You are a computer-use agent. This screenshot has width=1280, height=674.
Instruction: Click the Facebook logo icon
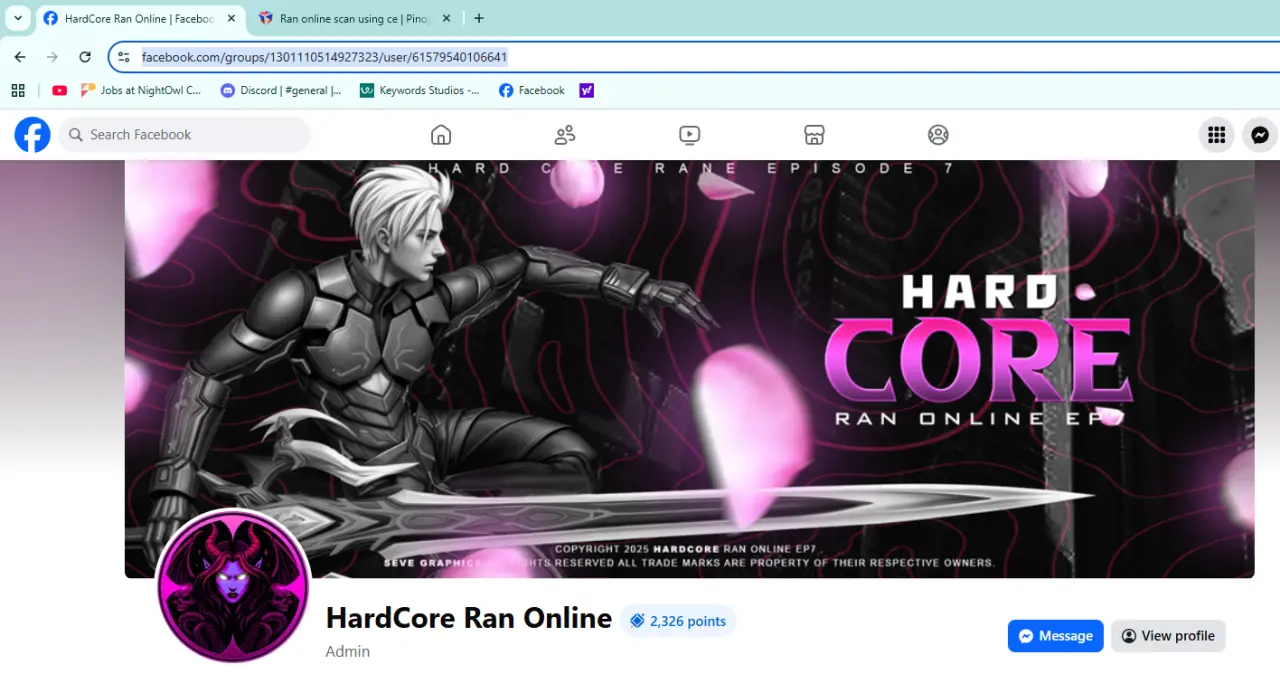coord(32,135)
